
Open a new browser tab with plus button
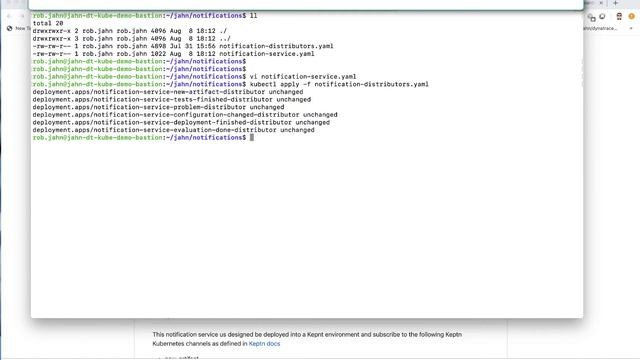click(x=616, y=3)
